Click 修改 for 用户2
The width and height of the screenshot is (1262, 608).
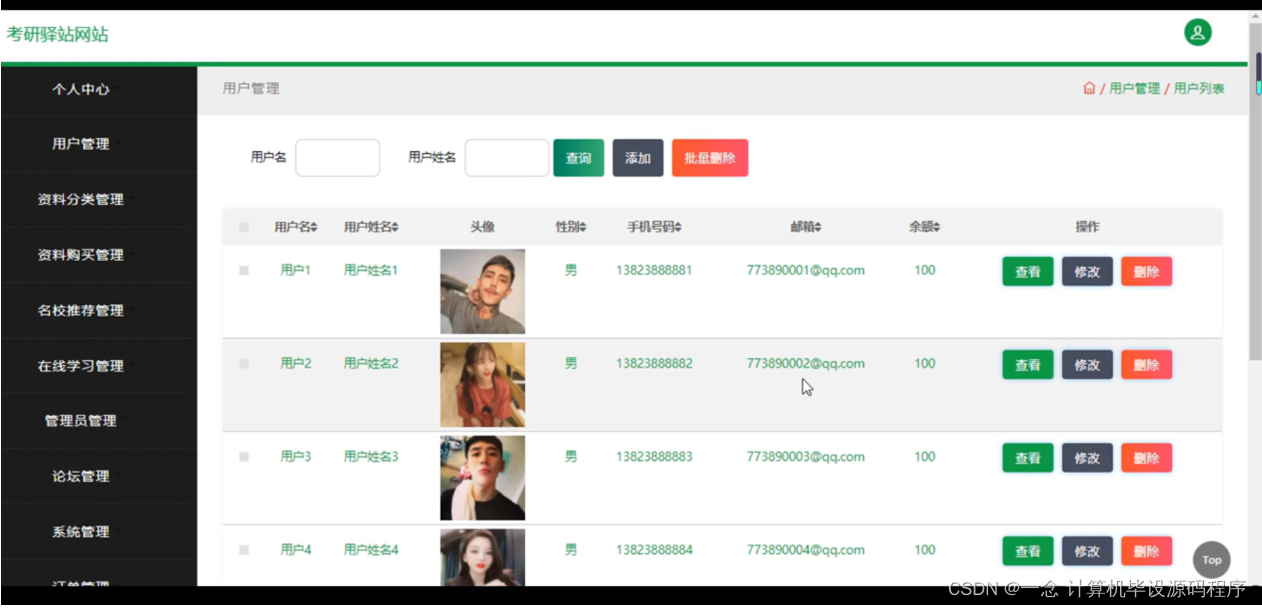(1087, 365)
